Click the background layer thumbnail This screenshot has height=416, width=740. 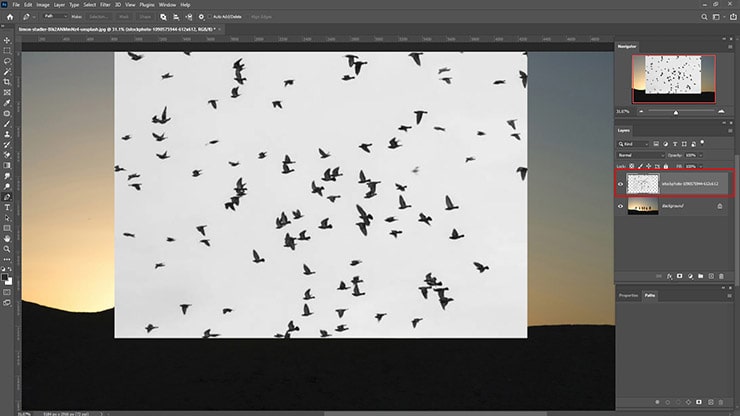tap(643, 206)
